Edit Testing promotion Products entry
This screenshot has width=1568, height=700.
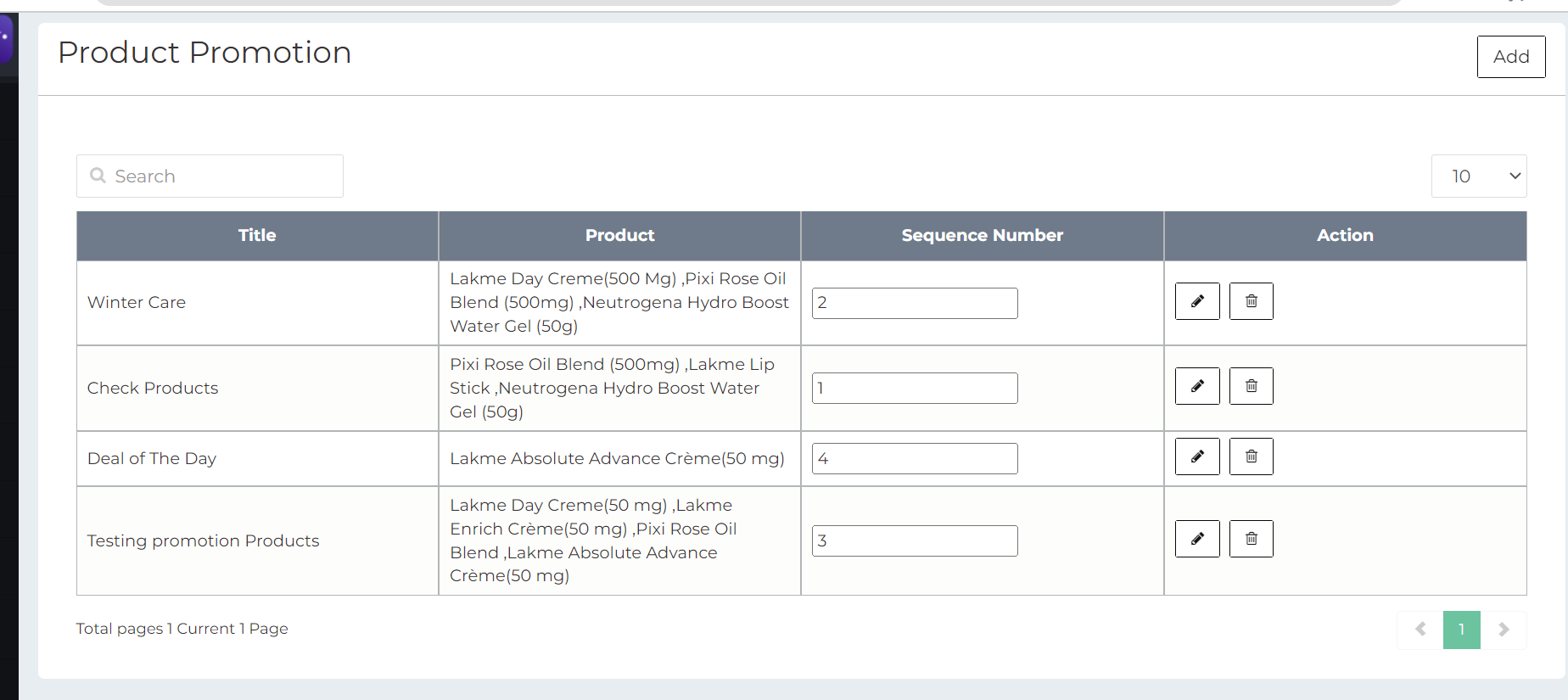1197,539
